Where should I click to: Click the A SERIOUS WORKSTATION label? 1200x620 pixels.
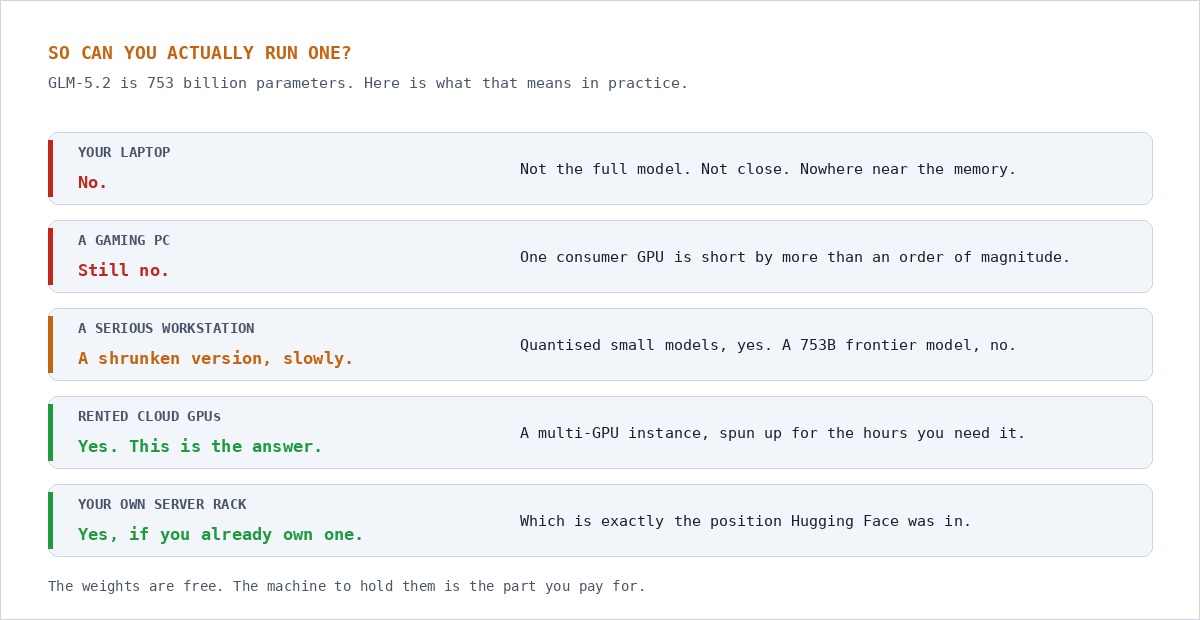click(x=166, y=328)
